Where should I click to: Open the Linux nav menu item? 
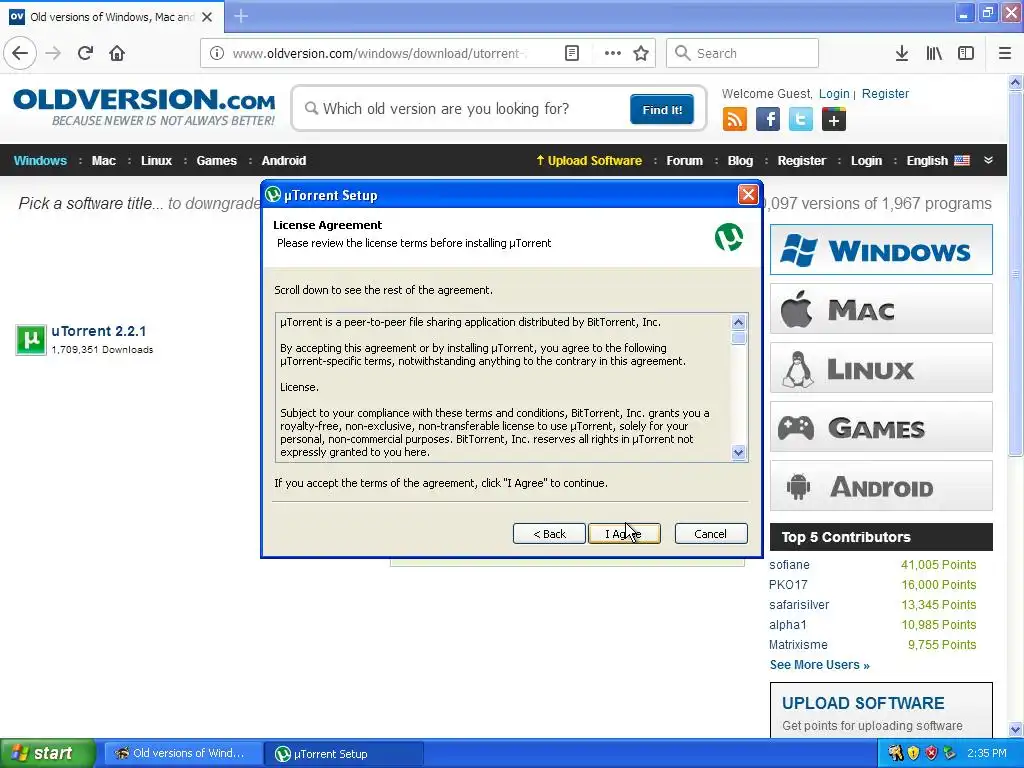(x=156, y=161)
